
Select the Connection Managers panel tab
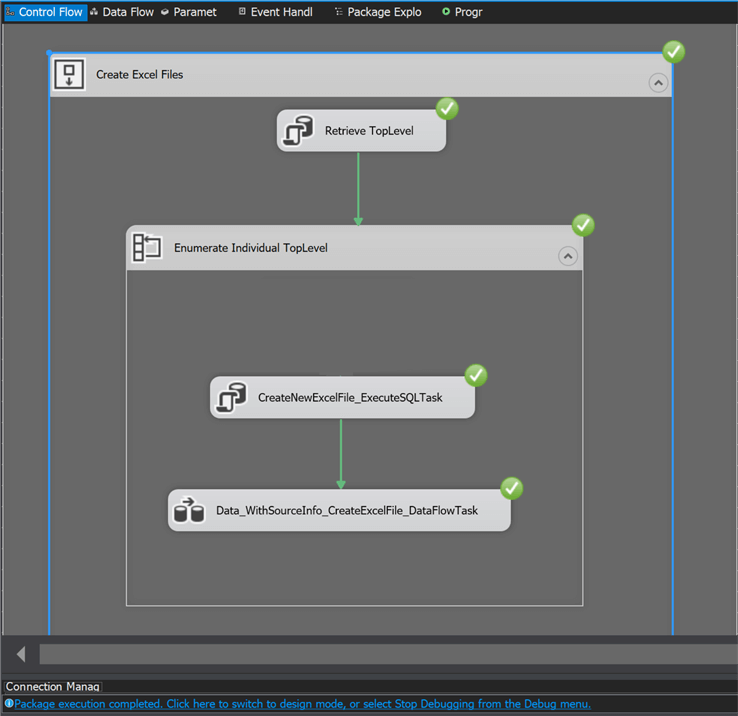[x=52, y=687]
